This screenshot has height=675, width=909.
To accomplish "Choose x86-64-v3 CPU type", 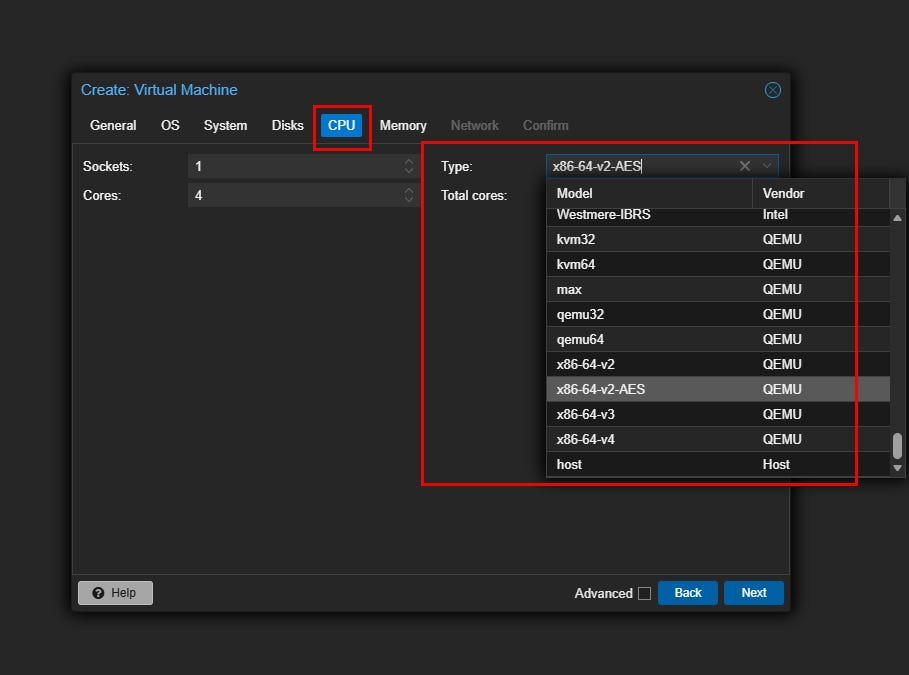I will (x=718, y=413).
